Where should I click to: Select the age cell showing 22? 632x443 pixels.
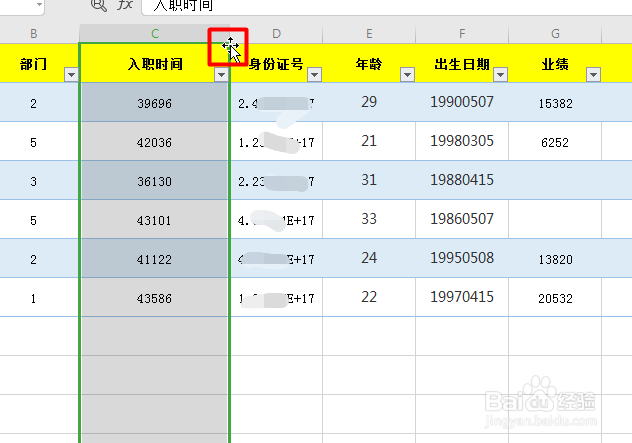369,297
